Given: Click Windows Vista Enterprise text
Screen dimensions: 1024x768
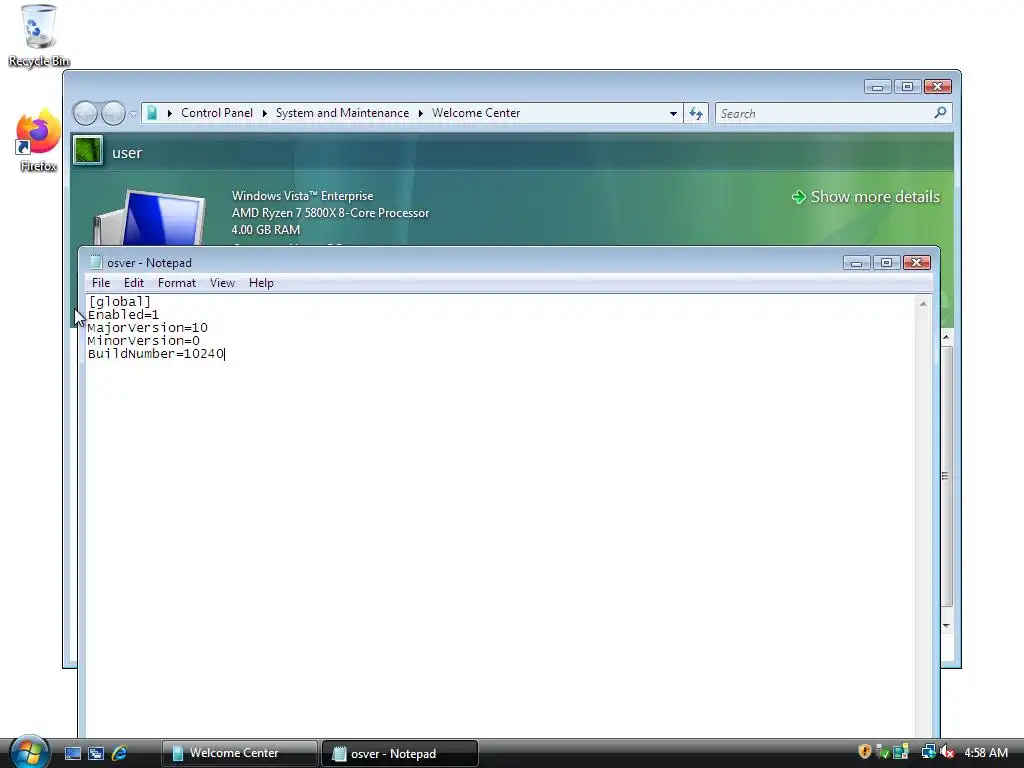Looking at the screenshot, I should point(302,196).
